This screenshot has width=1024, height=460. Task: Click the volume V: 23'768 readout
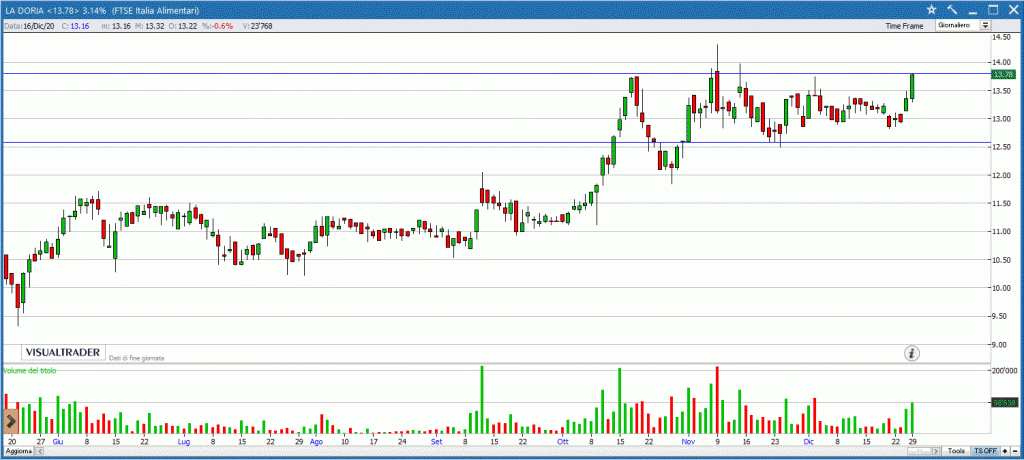point(257,26)
